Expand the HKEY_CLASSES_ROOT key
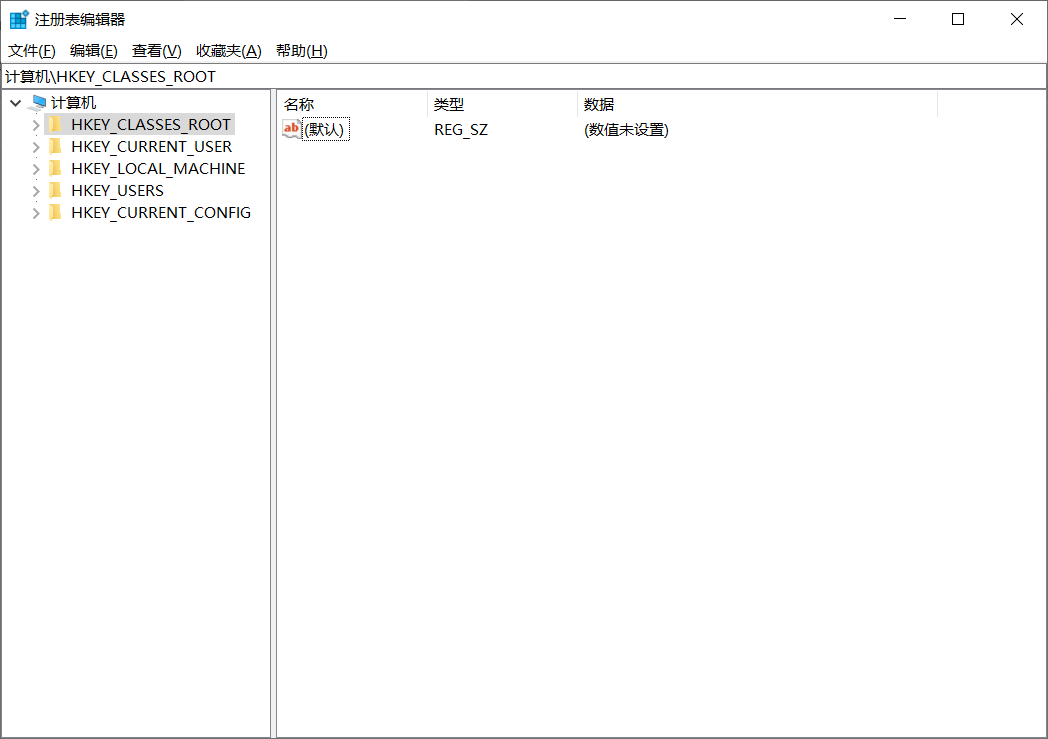The width and height of the screenshot is (1048, 739). tap(36, 125)
